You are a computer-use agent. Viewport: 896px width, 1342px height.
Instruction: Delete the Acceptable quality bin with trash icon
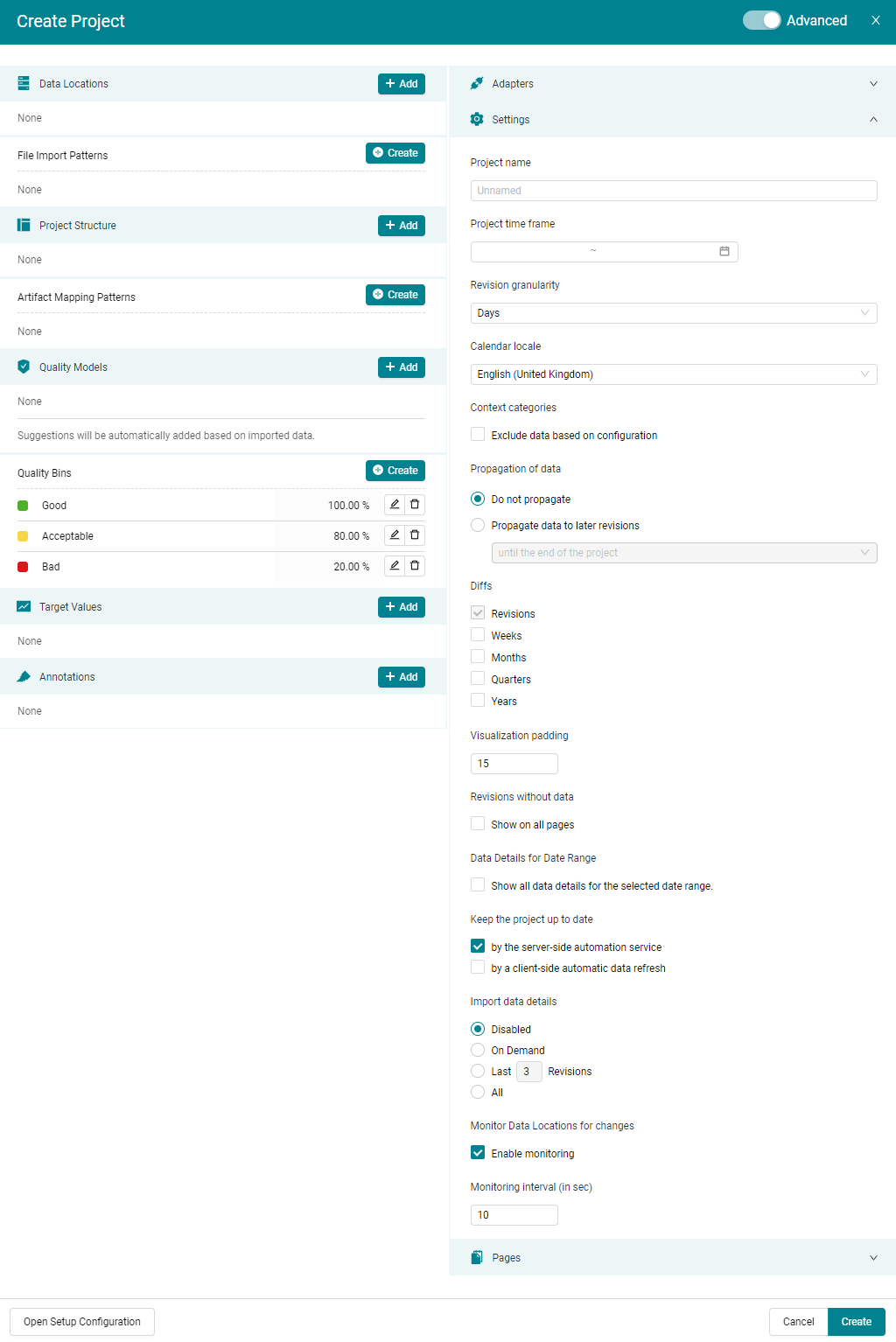coord(415,535)
